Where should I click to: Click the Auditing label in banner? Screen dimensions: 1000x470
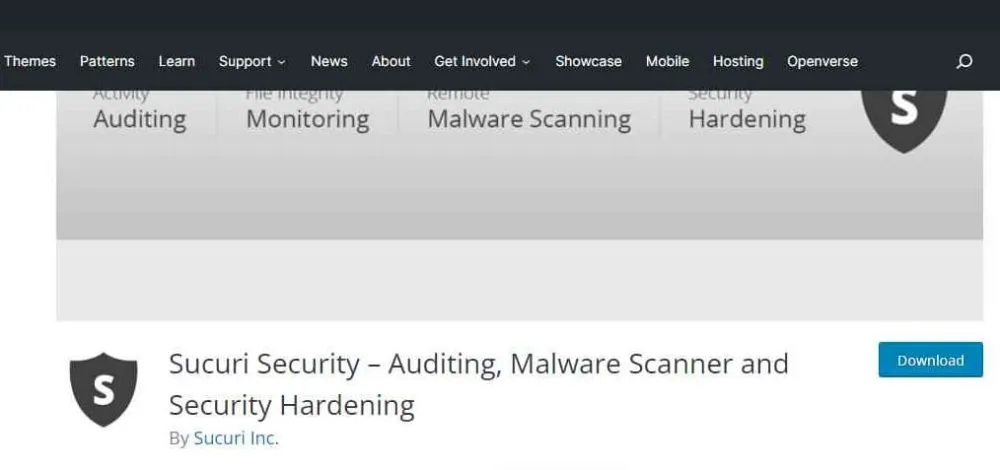140,120
